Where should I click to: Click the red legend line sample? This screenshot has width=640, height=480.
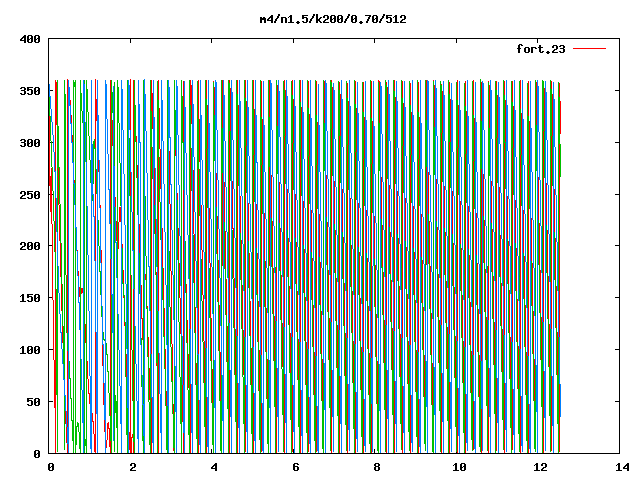(x=589, y=49)
